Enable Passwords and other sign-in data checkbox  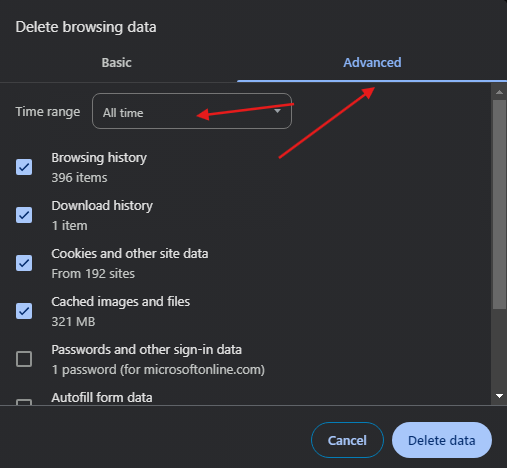tap(24, 359)
